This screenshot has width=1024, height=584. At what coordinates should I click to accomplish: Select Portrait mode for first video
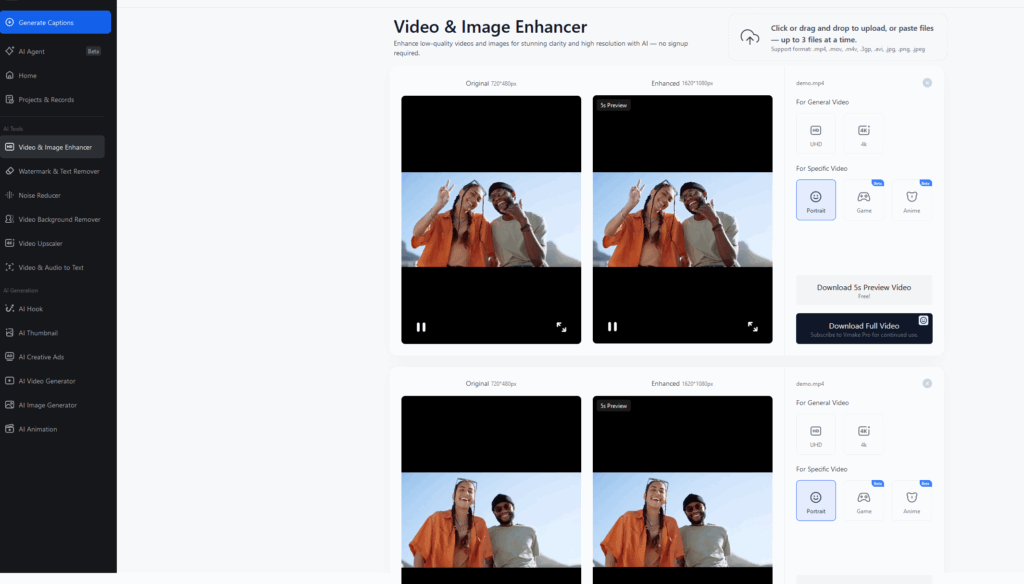(x=816, y=200)
